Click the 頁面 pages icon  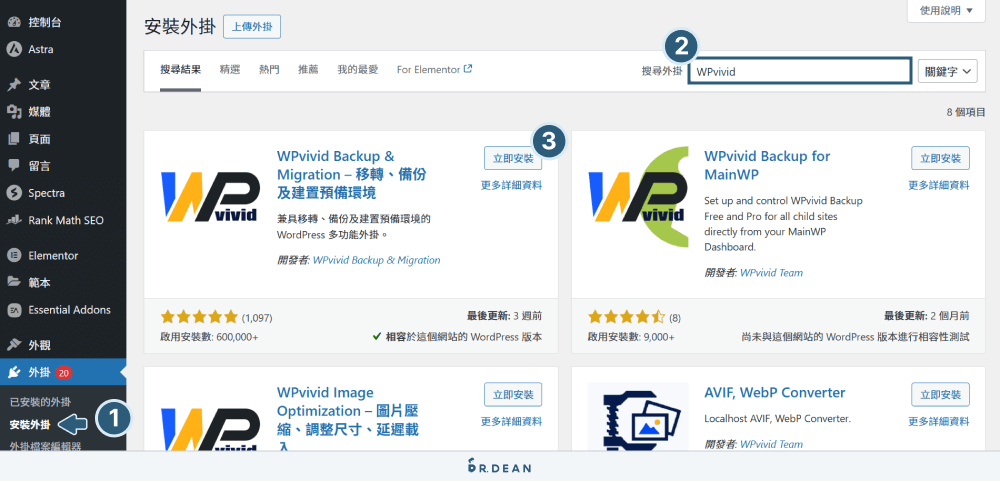(x=13, y=139)
